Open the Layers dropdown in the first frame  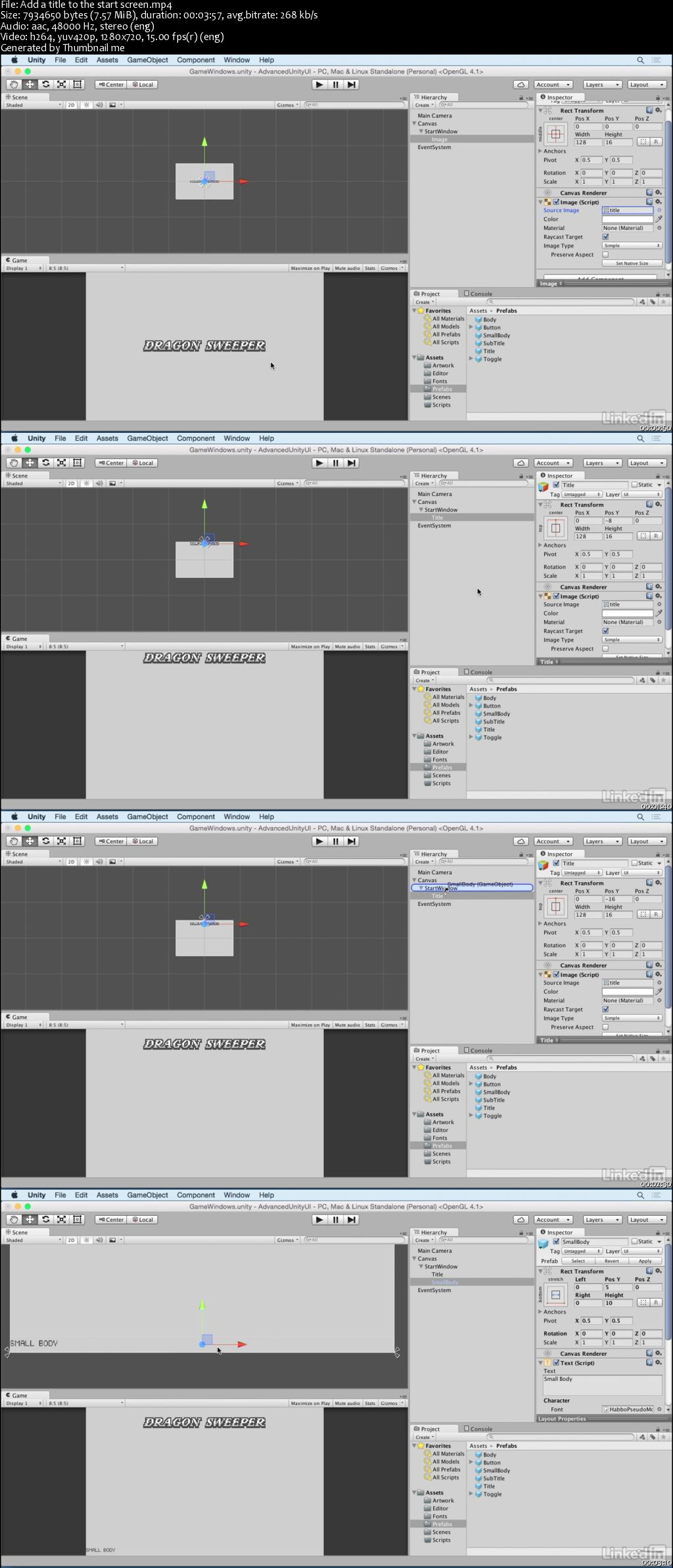click(x=602, y=84)
